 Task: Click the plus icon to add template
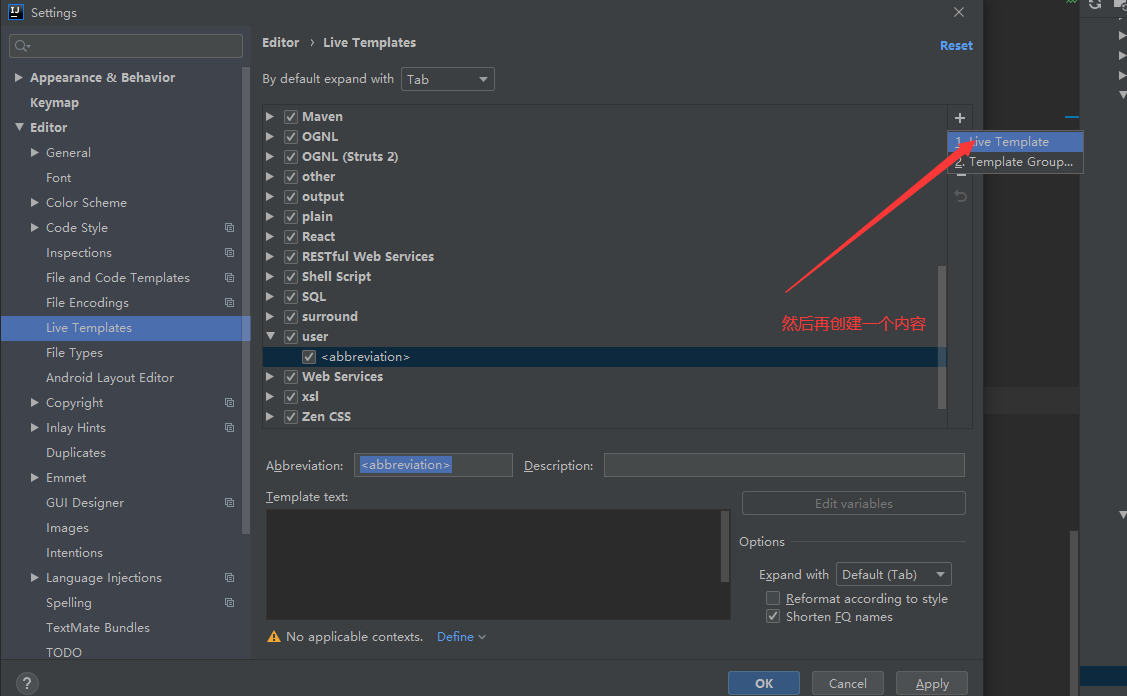pos(960,118)
